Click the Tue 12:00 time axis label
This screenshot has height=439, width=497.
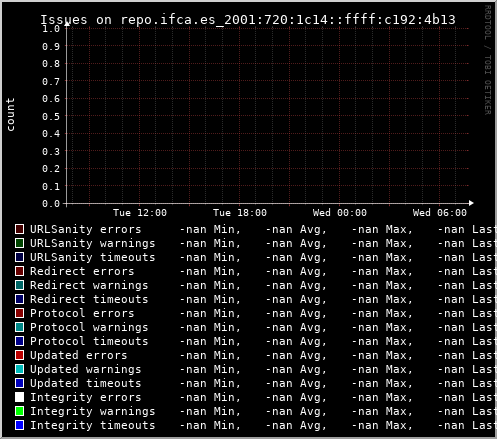pos(140,213)
